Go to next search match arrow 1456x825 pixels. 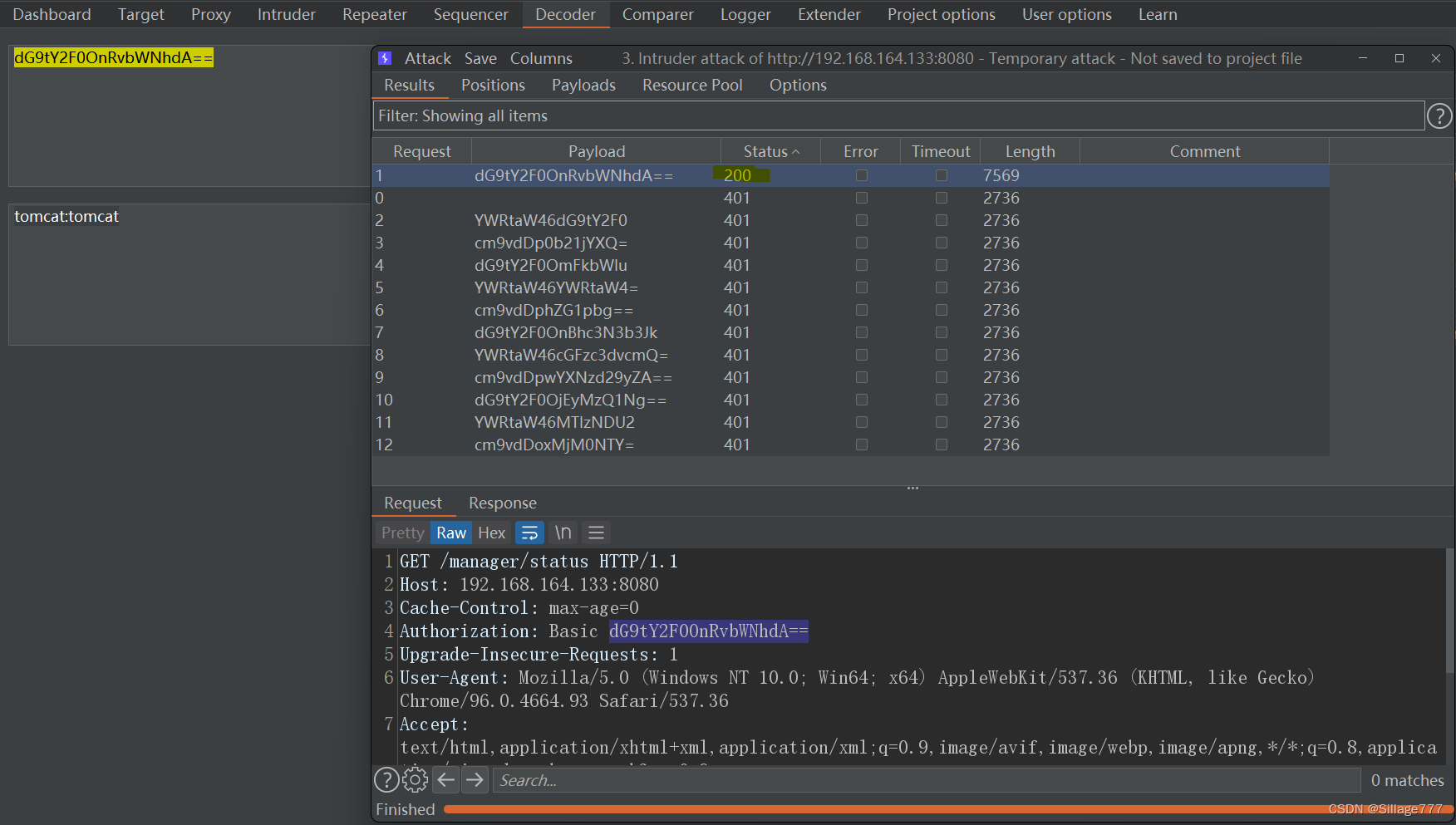pos(475,780)
